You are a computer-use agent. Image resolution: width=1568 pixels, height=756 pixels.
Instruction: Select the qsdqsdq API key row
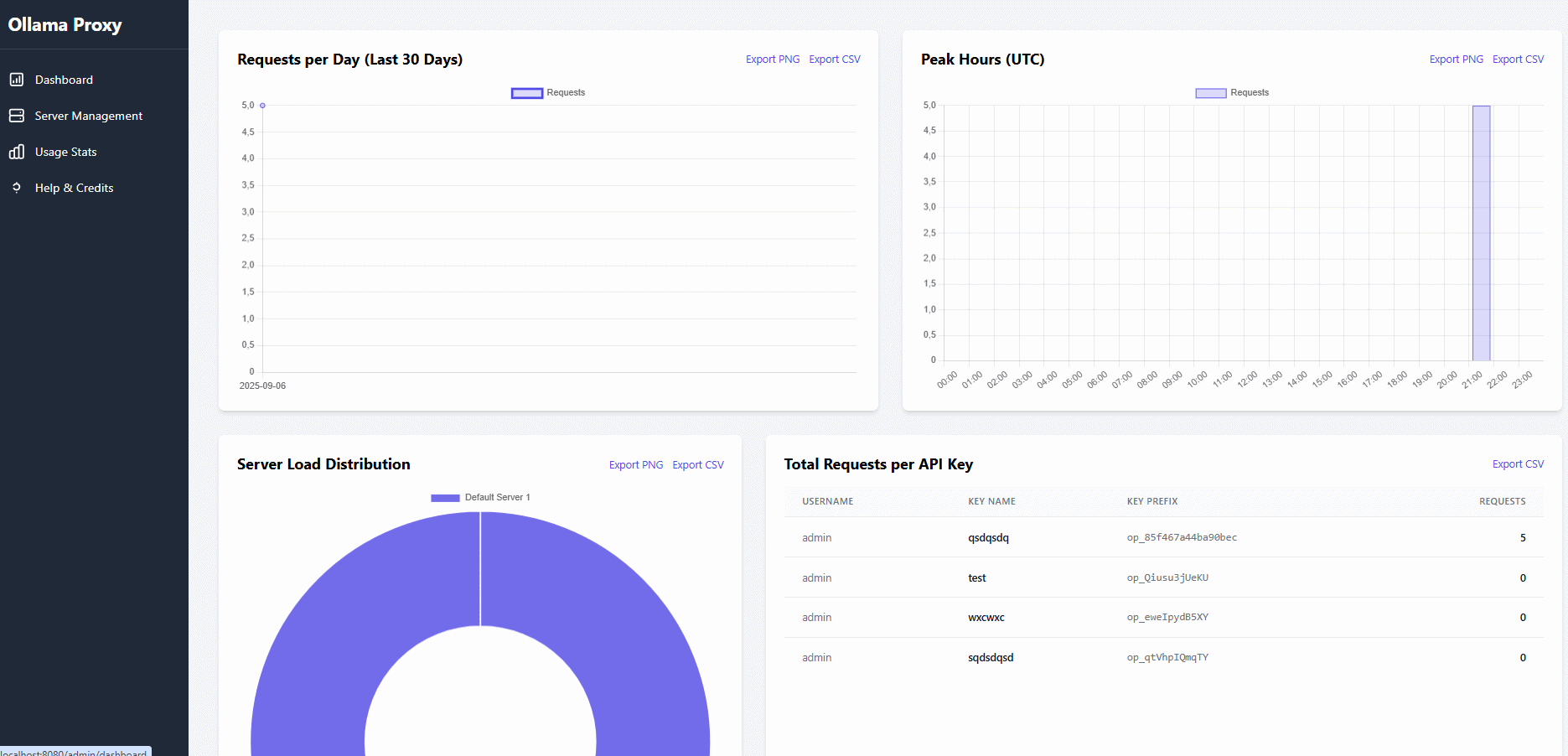989,537
